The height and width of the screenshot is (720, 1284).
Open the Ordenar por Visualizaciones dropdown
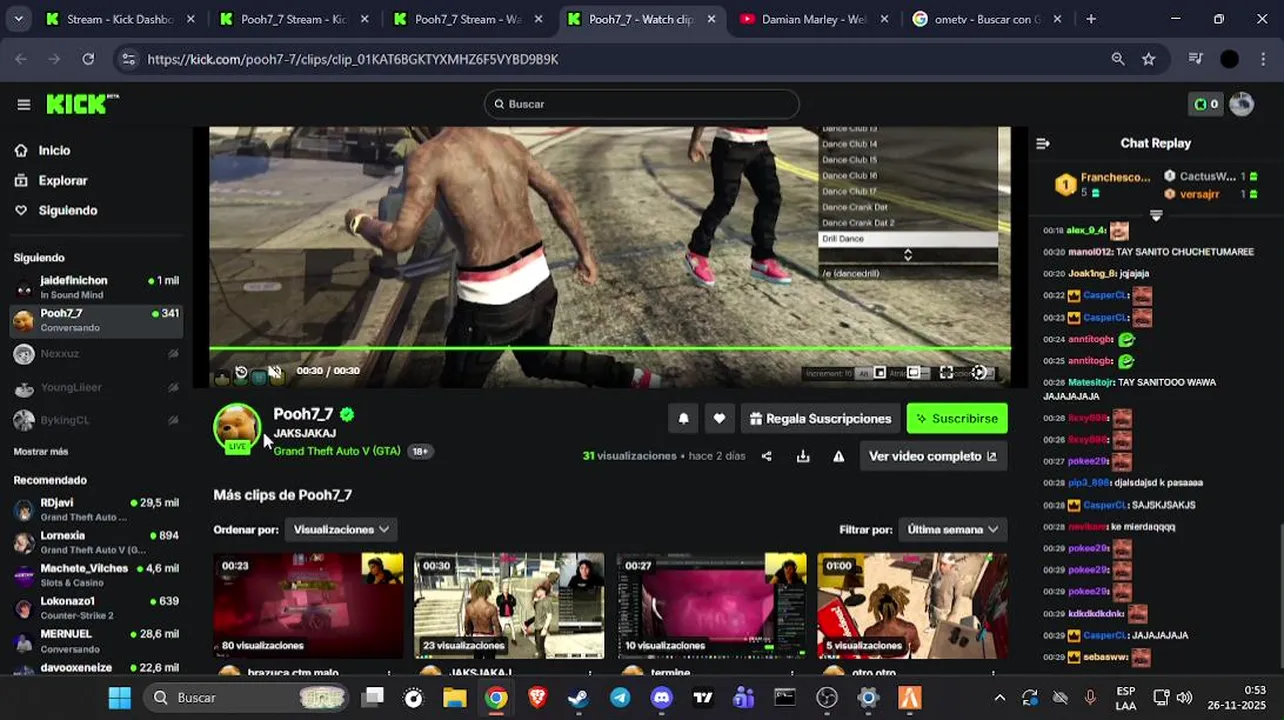(x=341, y=529)
